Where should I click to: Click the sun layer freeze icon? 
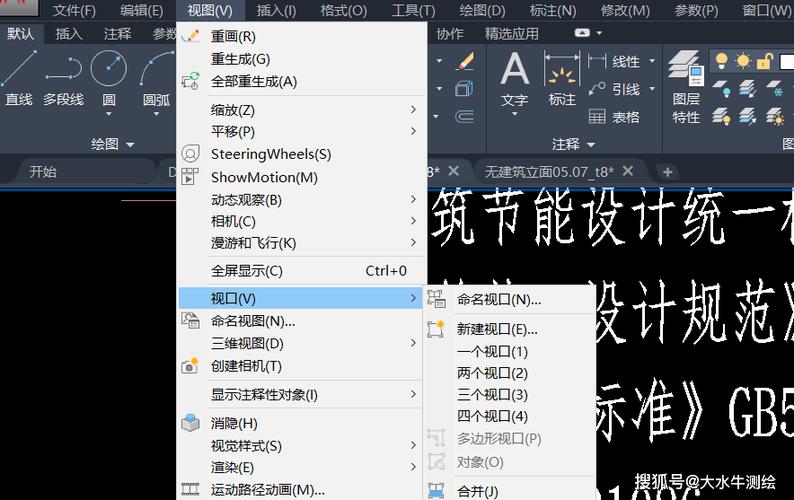[x=743, y=61]
